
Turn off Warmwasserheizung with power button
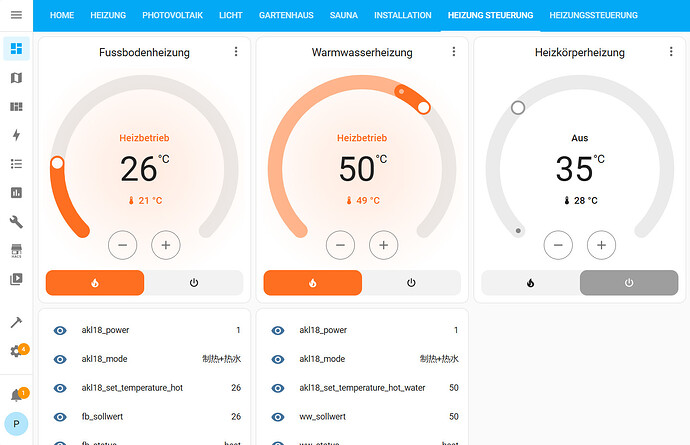pos(411,283)
